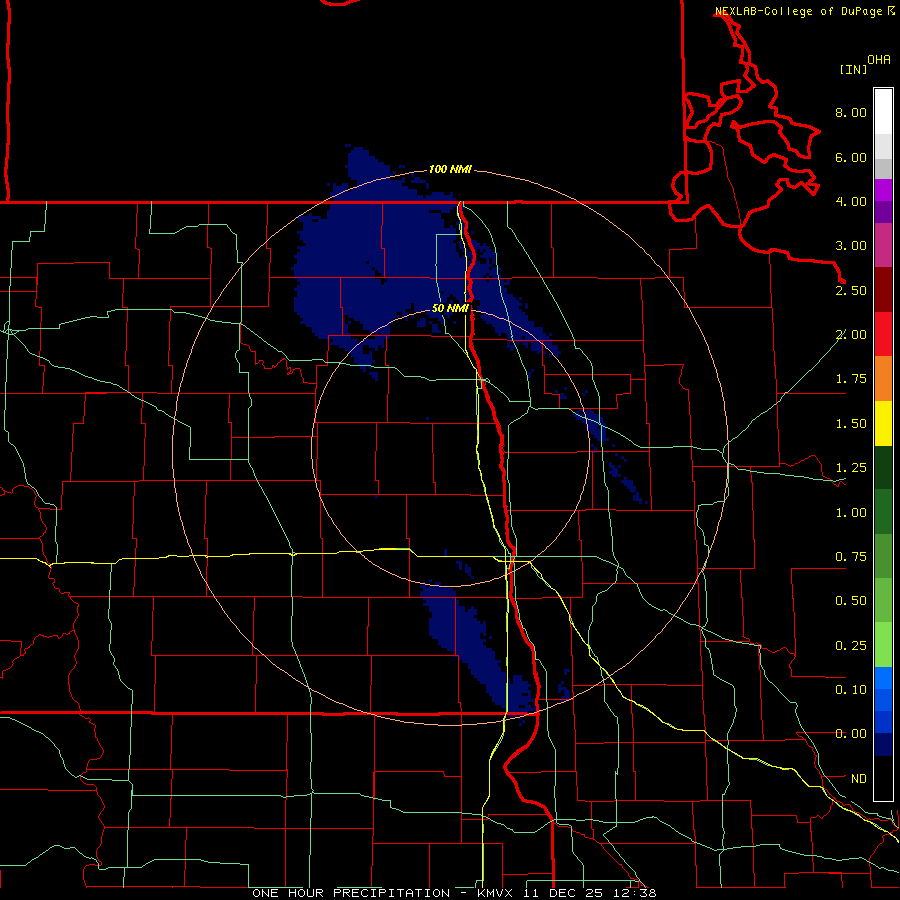Click the 3.00 legend value
900x900 pixels.
pyautogui.click(x=851, y=246)
